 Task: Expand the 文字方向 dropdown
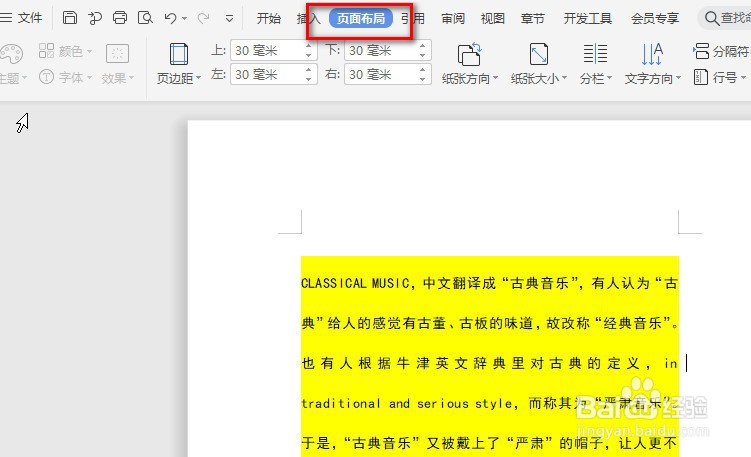point(678,78)
